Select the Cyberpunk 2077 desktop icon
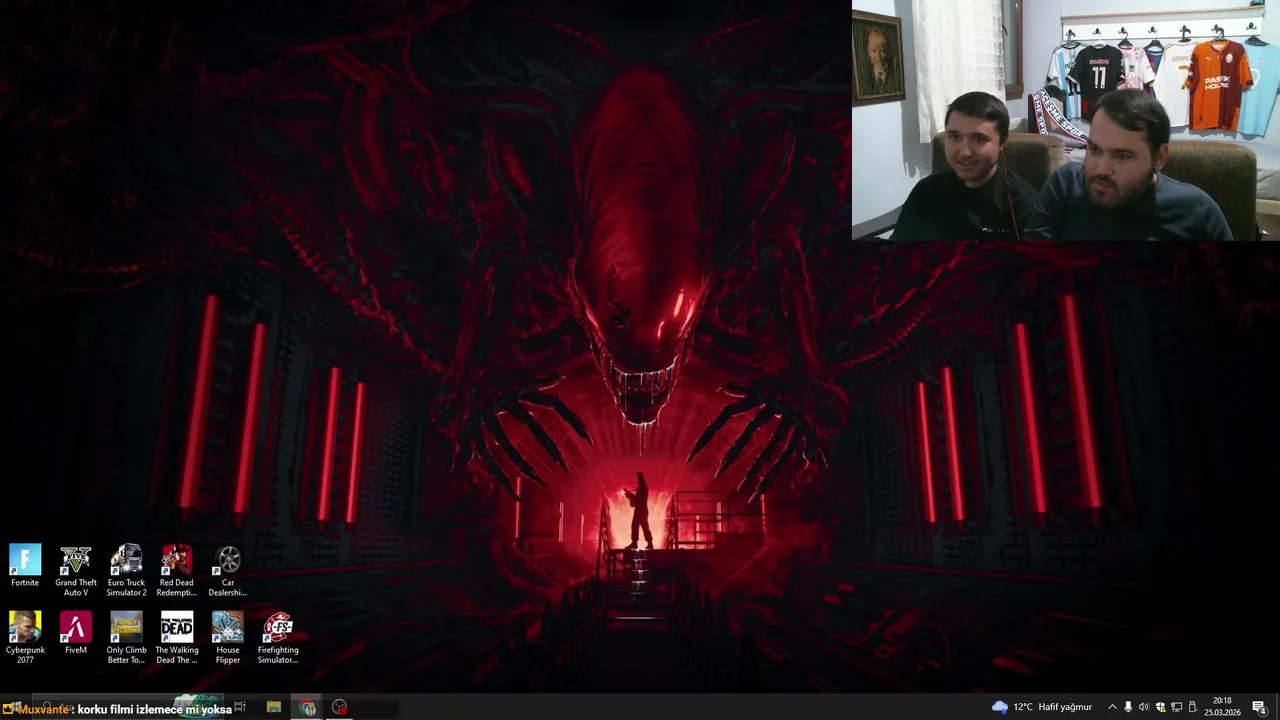This screenshot has width=1280, height=720. [25, 638]
